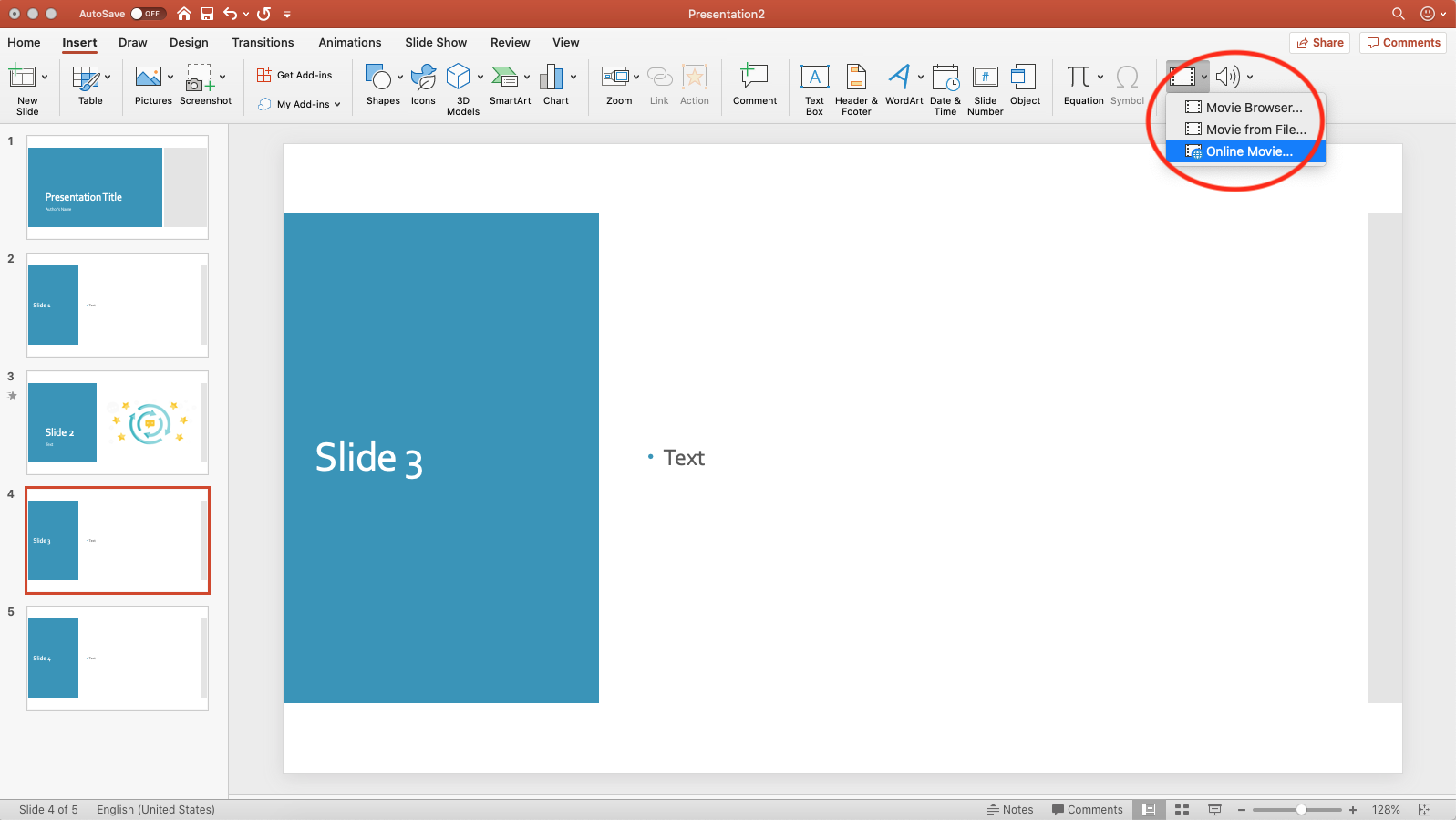Expand Shapes dropdown arrow

tap(400, 77)
